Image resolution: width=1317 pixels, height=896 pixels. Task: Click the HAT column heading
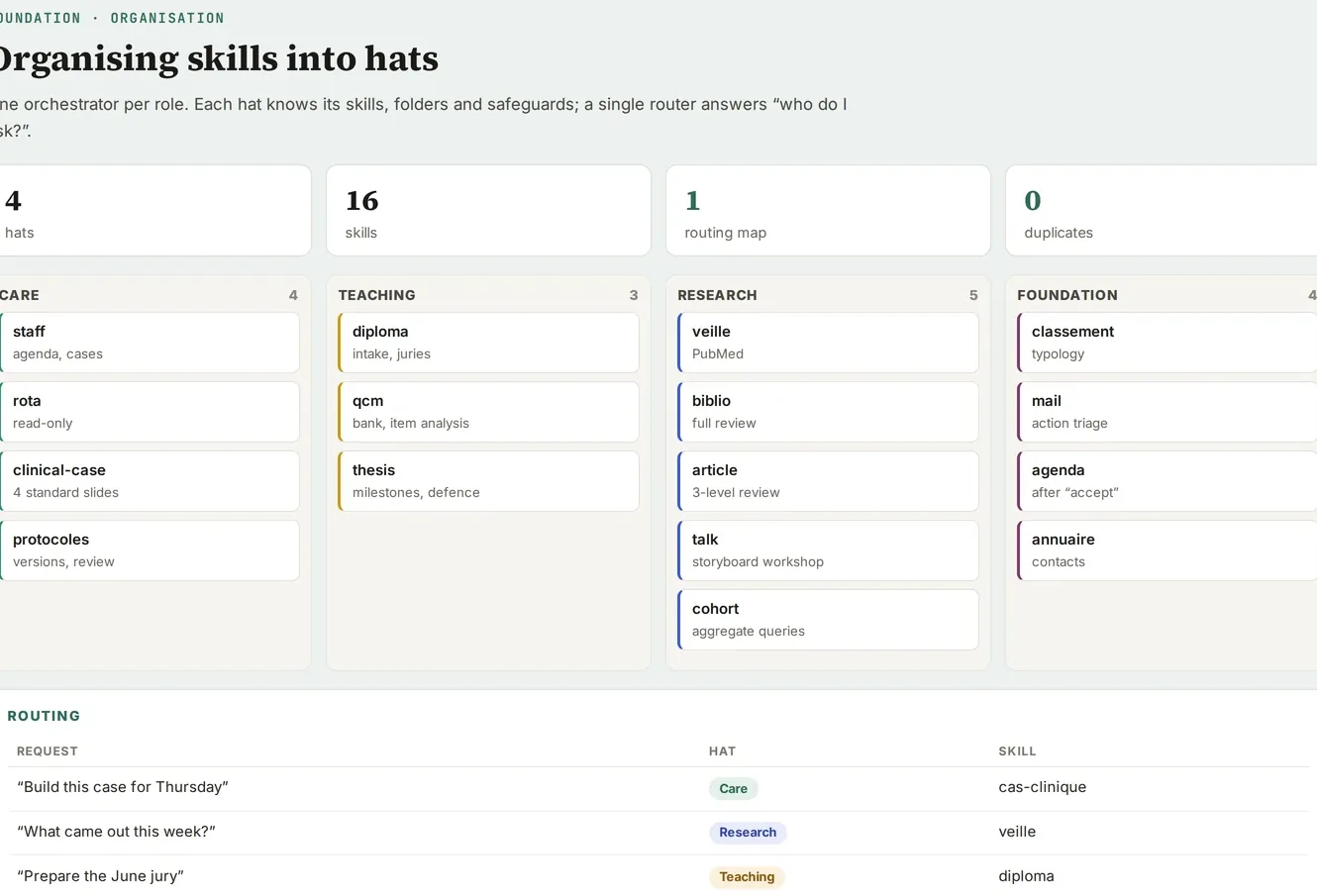pyautogui.click(x=722, y=751)
